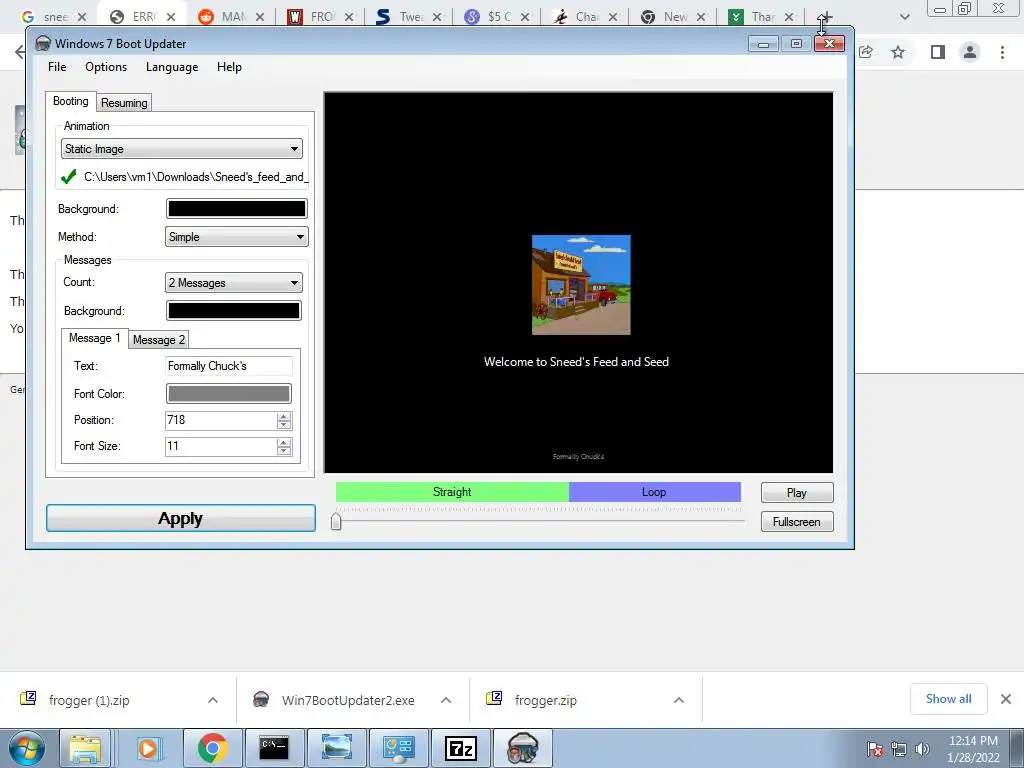
Task: Open Chrome from the taskbar
Action: [212, 748]
